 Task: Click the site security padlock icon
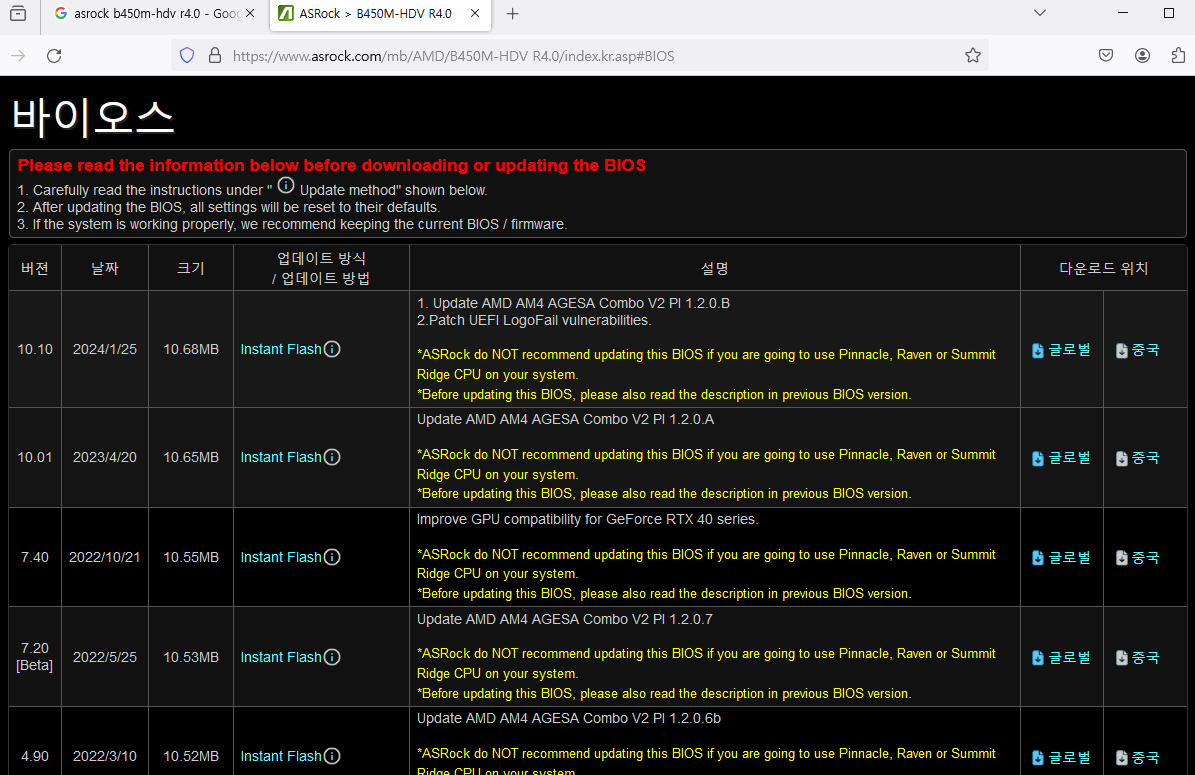[x=215, y=56]
